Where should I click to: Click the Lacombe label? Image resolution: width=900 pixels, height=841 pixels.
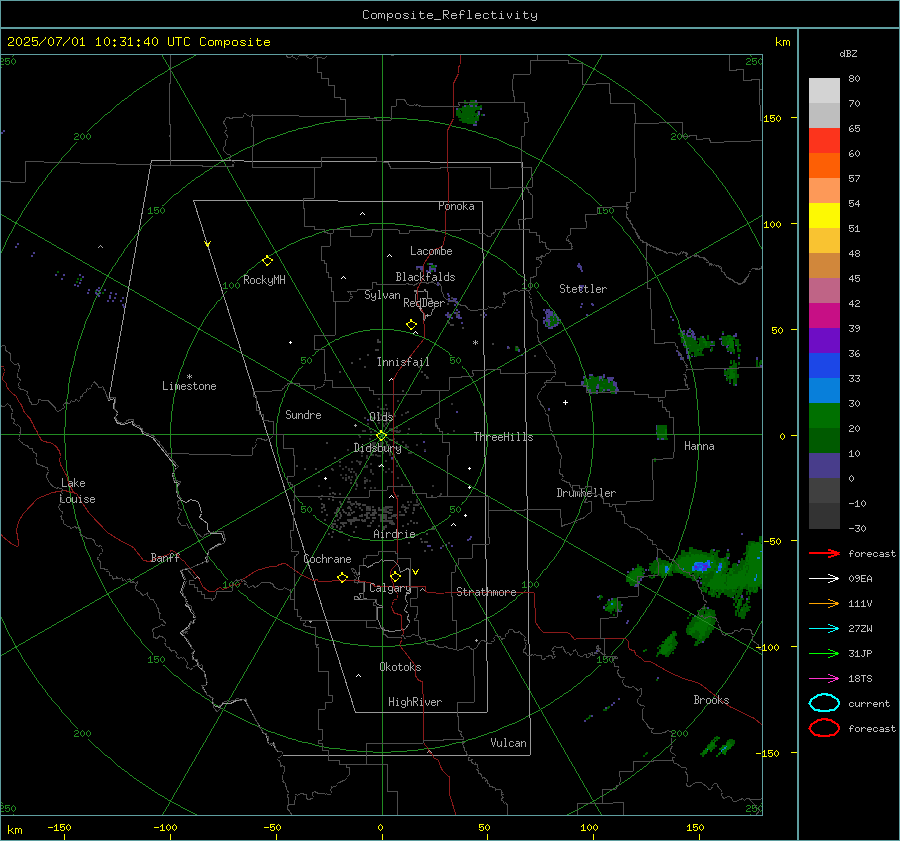click(x=431, y=251)
